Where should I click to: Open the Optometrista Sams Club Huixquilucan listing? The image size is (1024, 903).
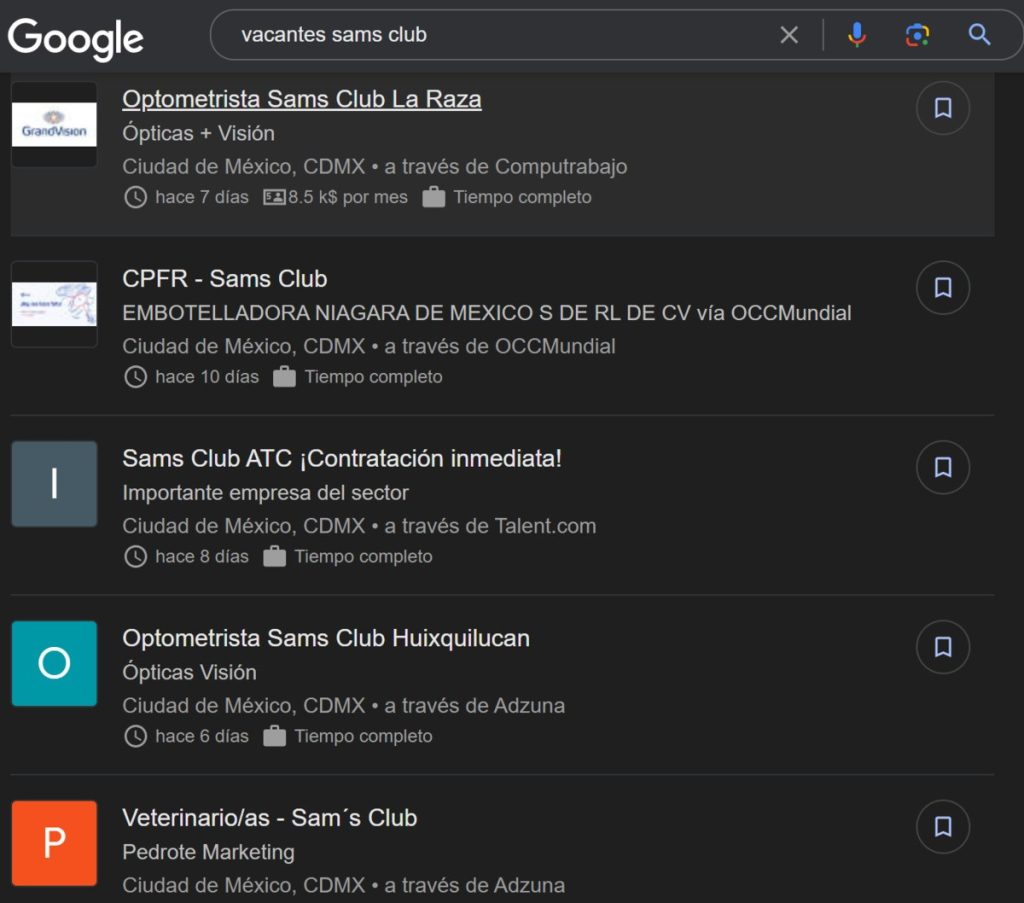[326, 638]
